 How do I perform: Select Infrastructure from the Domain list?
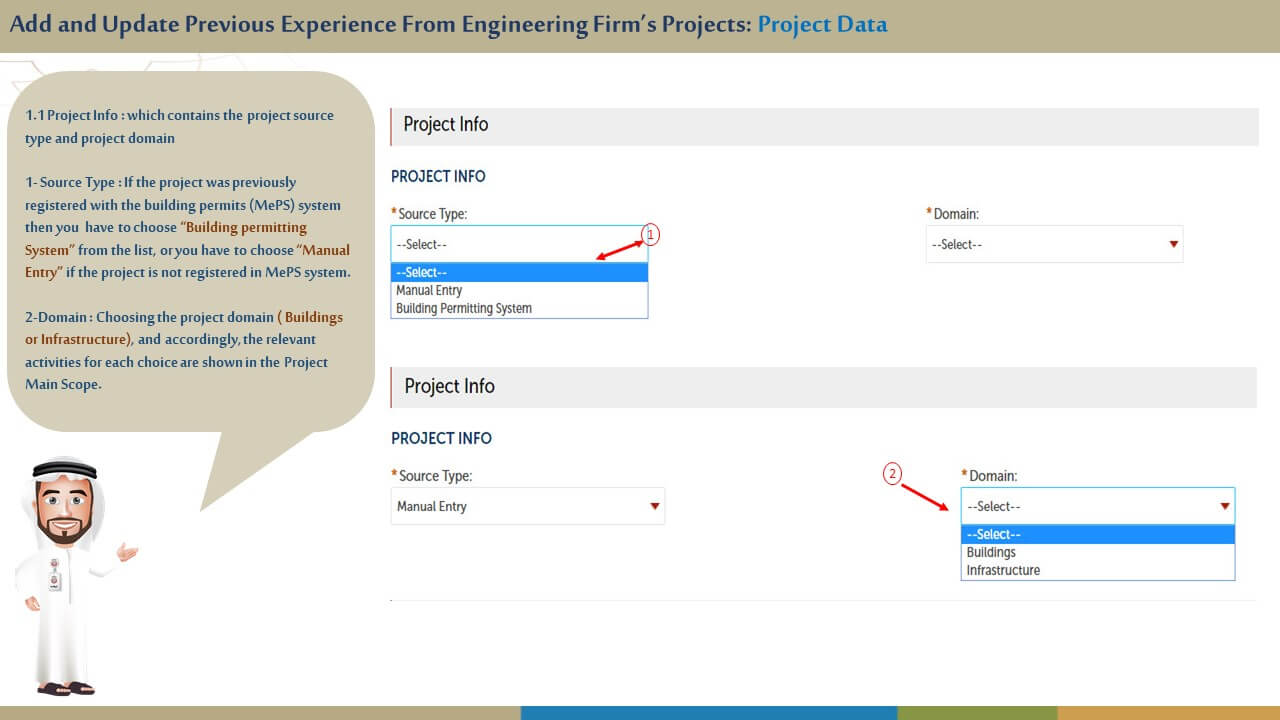click(x=1003, y=571)
